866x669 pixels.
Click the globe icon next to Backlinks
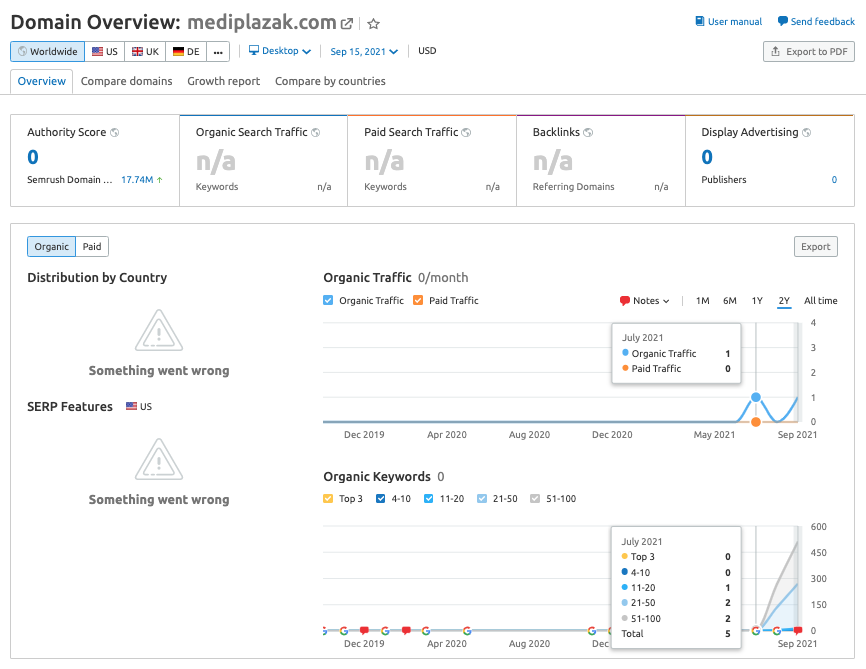pos(590,132)
